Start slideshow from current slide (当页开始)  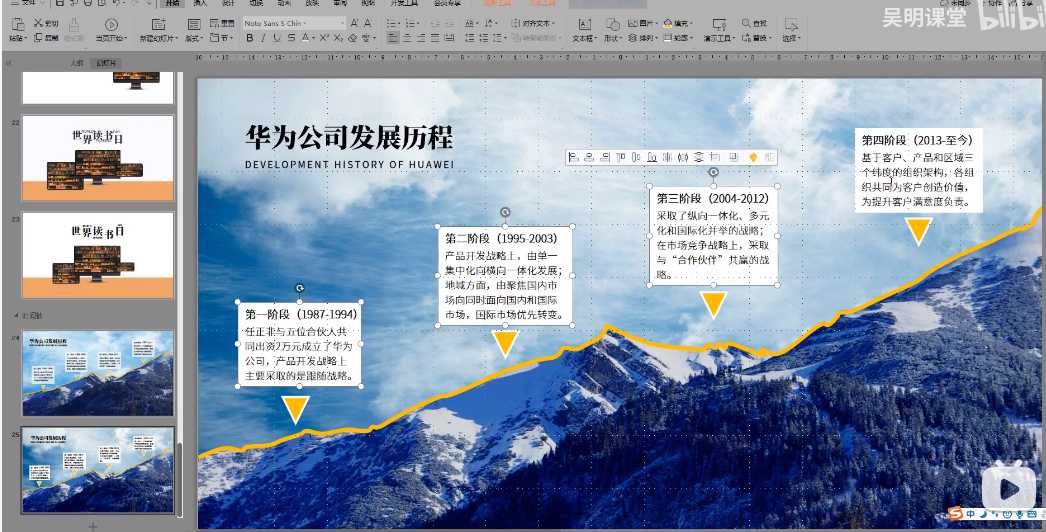[111, 31]
